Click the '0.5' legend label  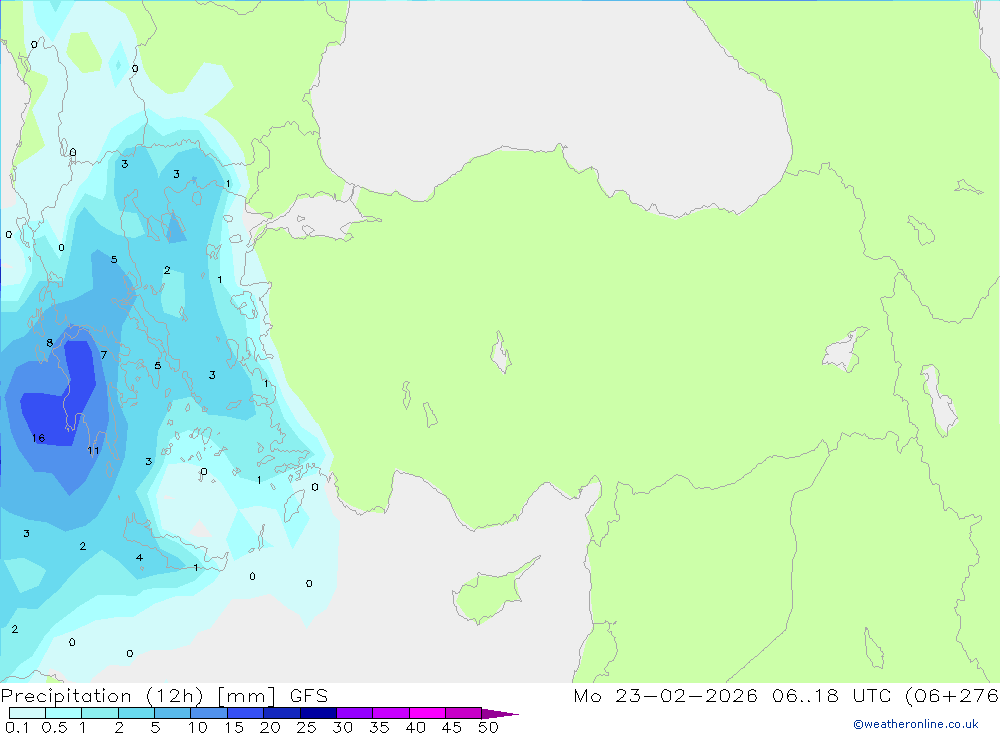54,727
